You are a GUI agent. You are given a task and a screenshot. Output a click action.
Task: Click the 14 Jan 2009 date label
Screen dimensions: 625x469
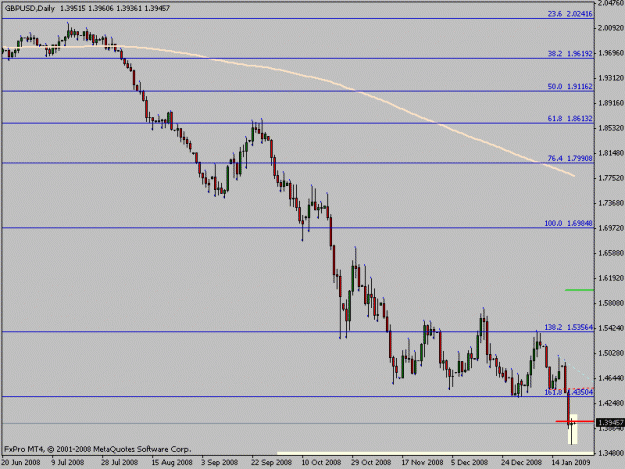pos(571,462)
